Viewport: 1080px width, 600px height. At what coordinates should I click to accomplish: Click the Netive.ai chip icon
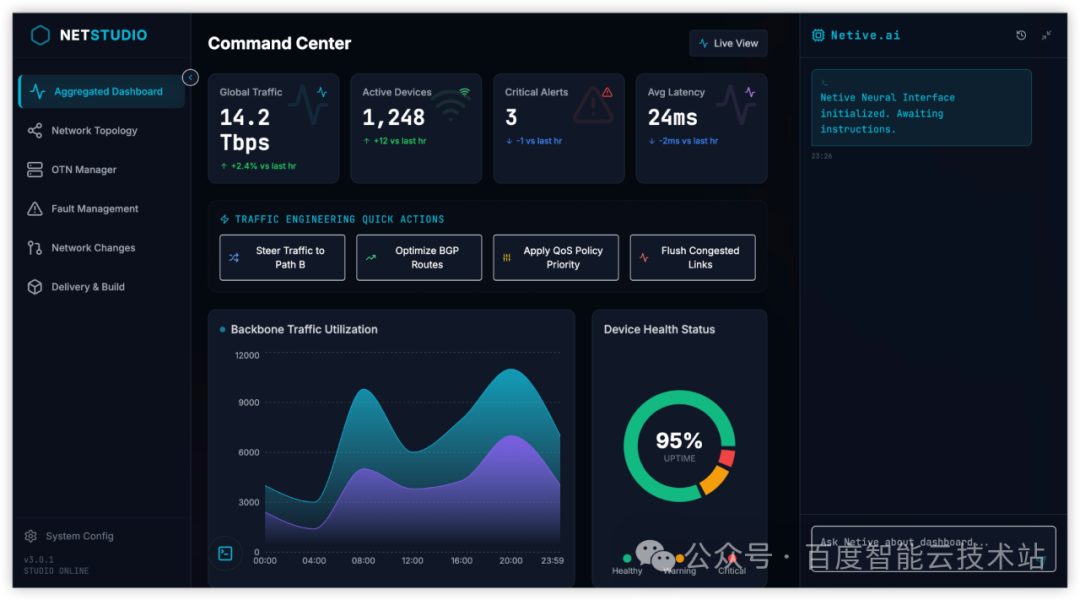pos(818,35)
